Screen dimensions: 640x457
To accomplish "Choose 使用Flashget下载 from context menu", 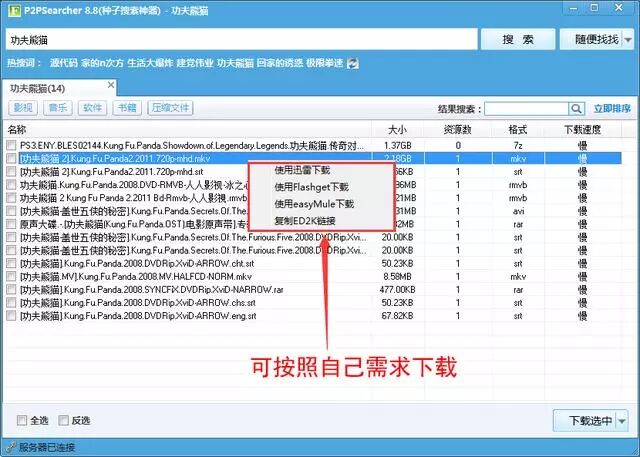I will [311, 187].
